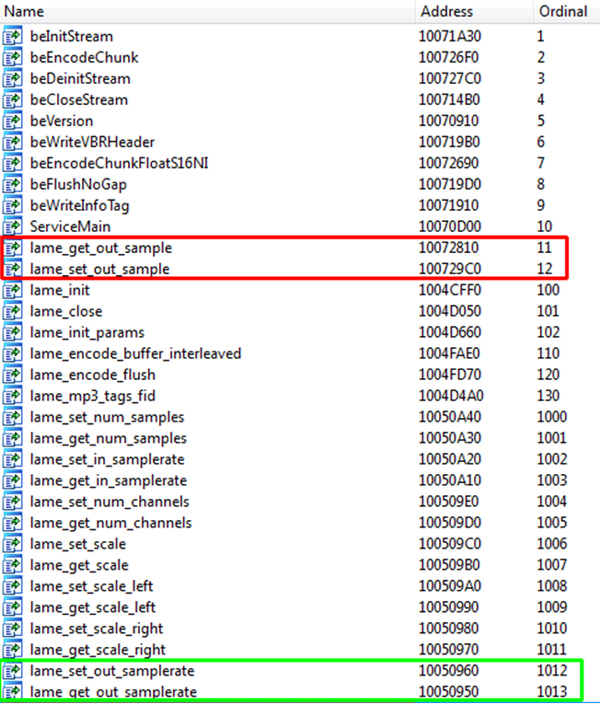Click ordinal 1005 of lame_get_num_channels
The image size is (600, 705).
(x=552, y=523)
